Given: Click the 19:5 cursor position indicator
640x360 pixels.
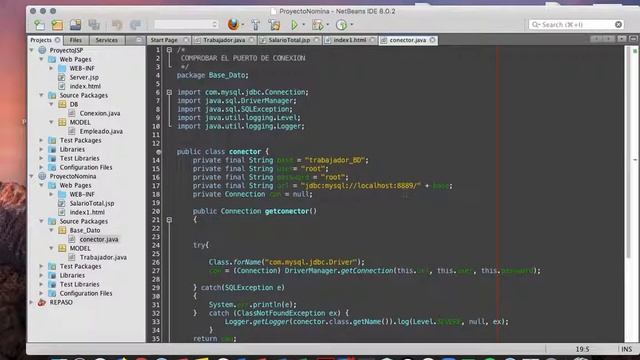Looking at the screenshot, I should pos(582,349).
